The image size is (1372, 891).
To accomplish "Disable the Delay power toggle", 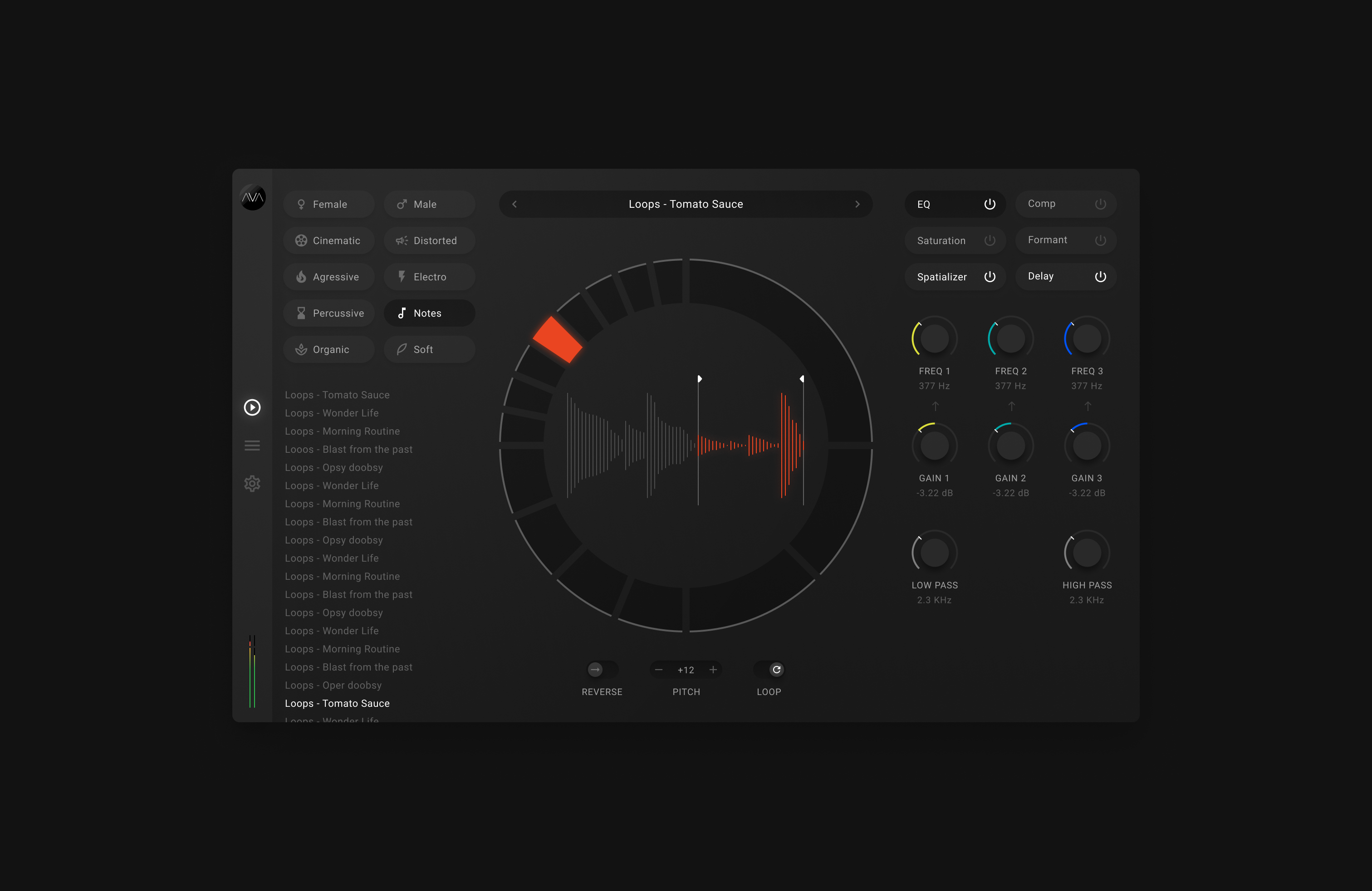I will click(x=1101, y=277).
